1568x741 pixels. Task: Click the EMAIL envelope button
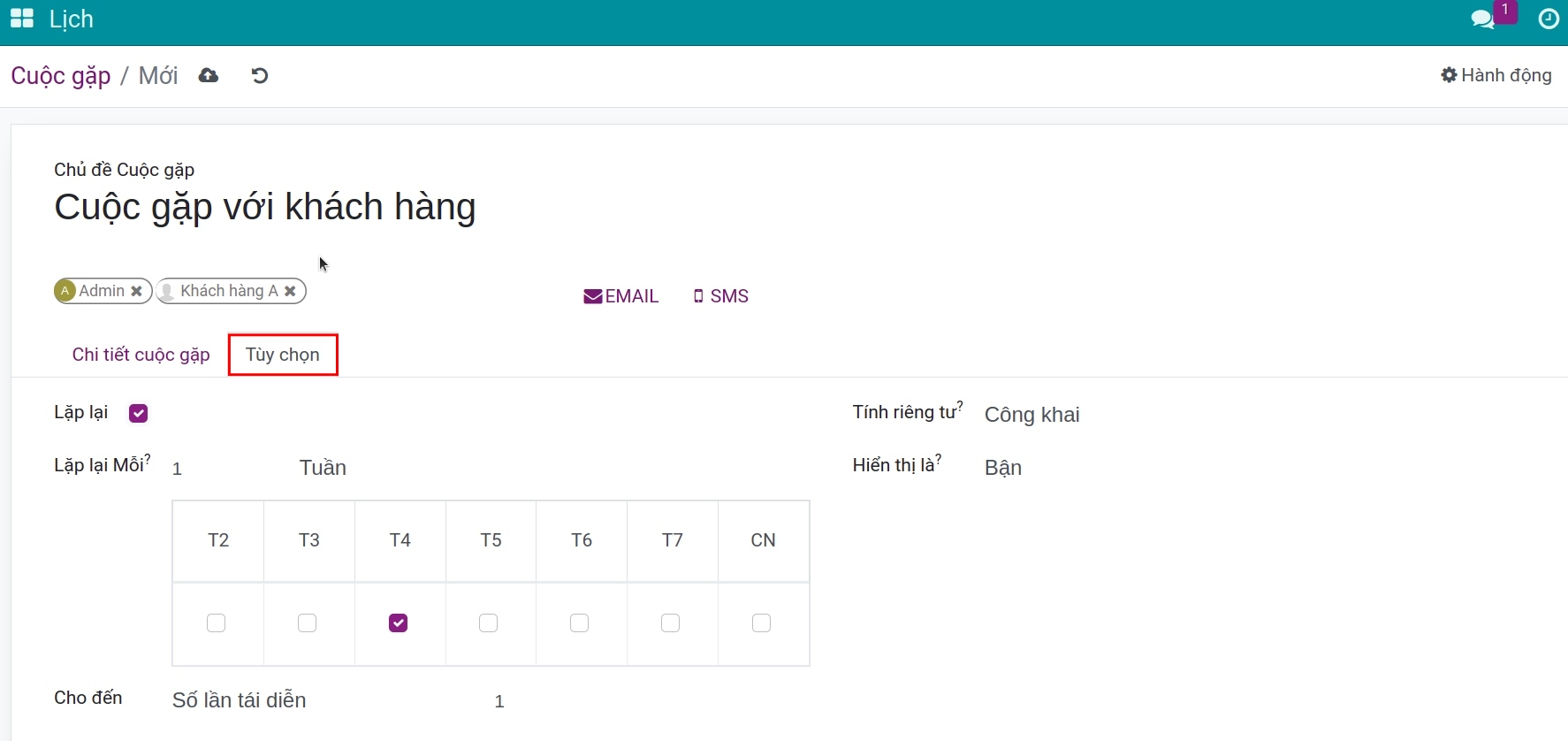point(621,296)
